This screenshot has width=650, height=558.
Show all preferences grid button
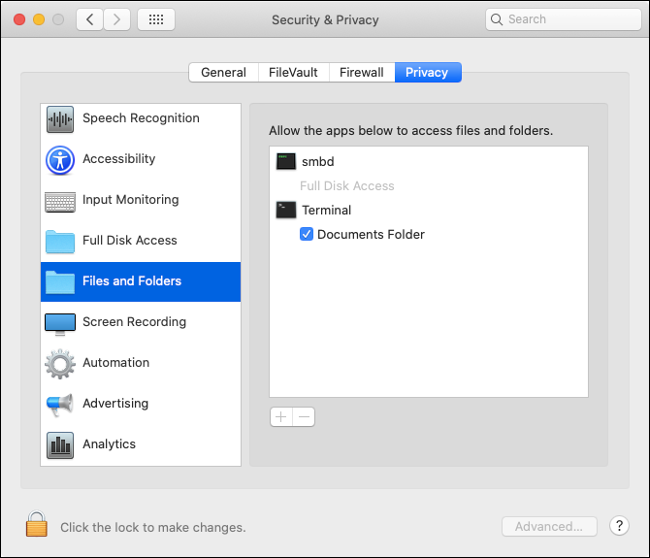[x=156, y=20]
